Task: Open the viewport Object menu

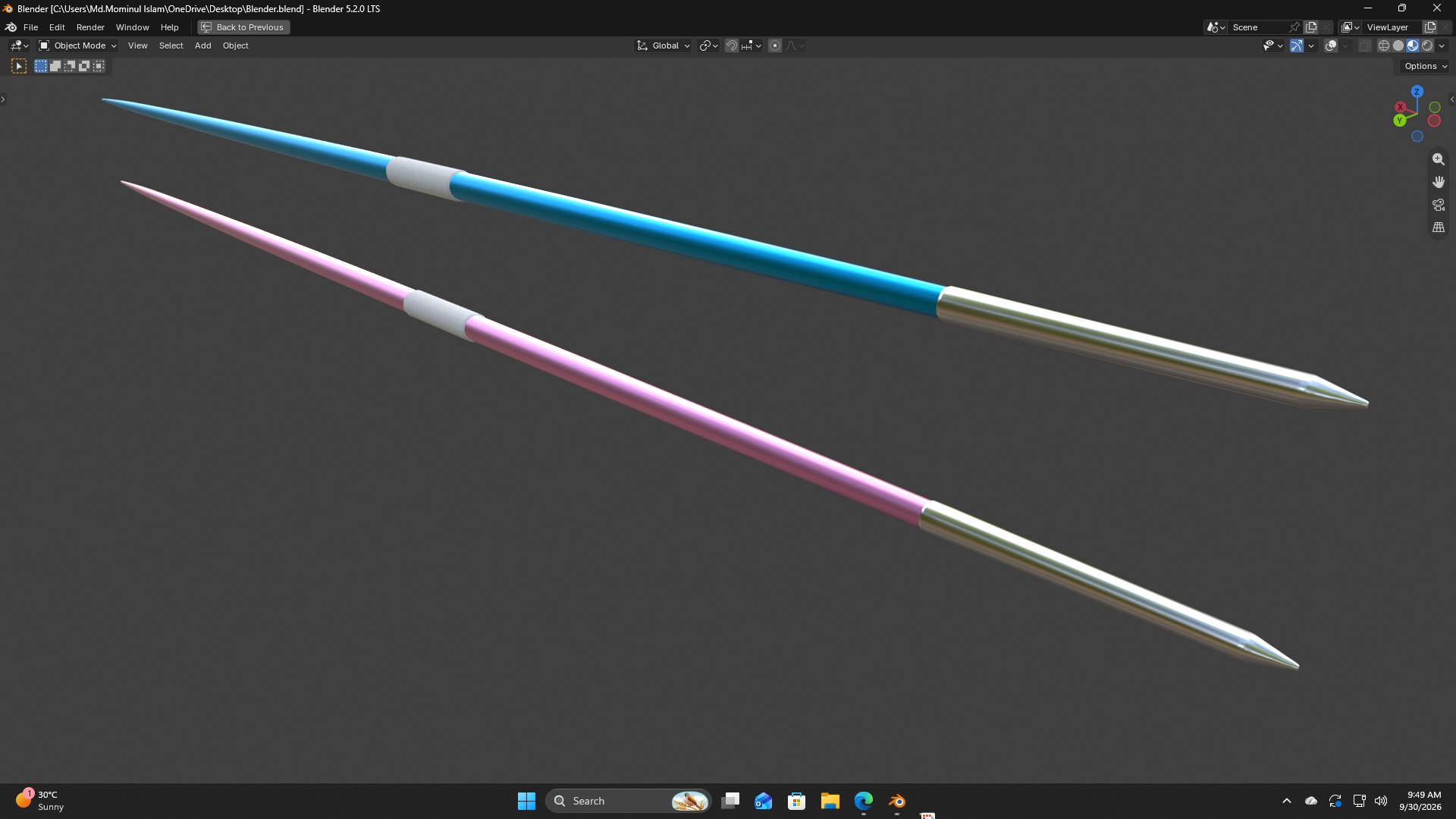Action: click(235, 45)
